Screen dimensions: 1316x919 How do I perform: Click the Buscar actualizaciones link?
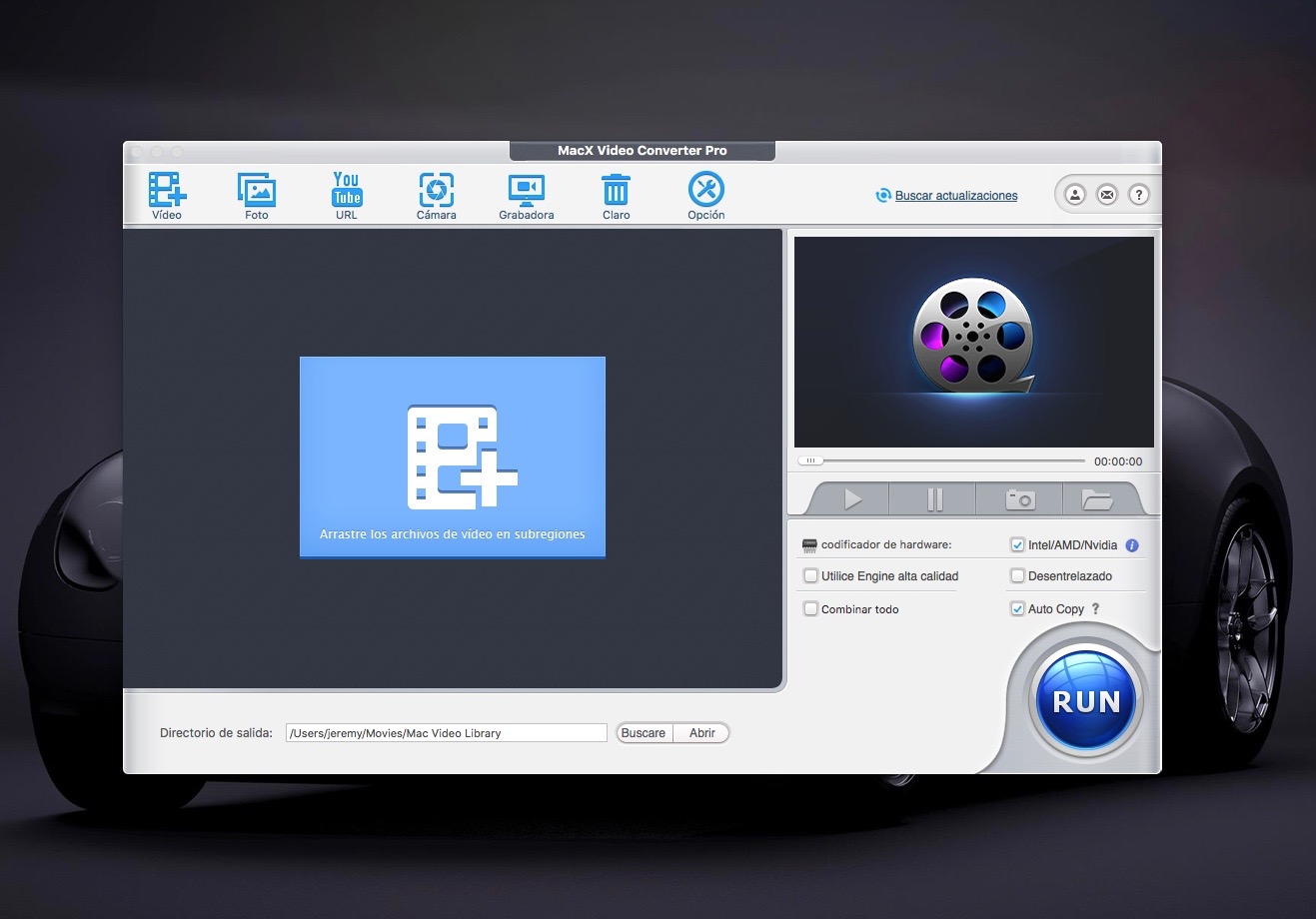coord(956,196)
